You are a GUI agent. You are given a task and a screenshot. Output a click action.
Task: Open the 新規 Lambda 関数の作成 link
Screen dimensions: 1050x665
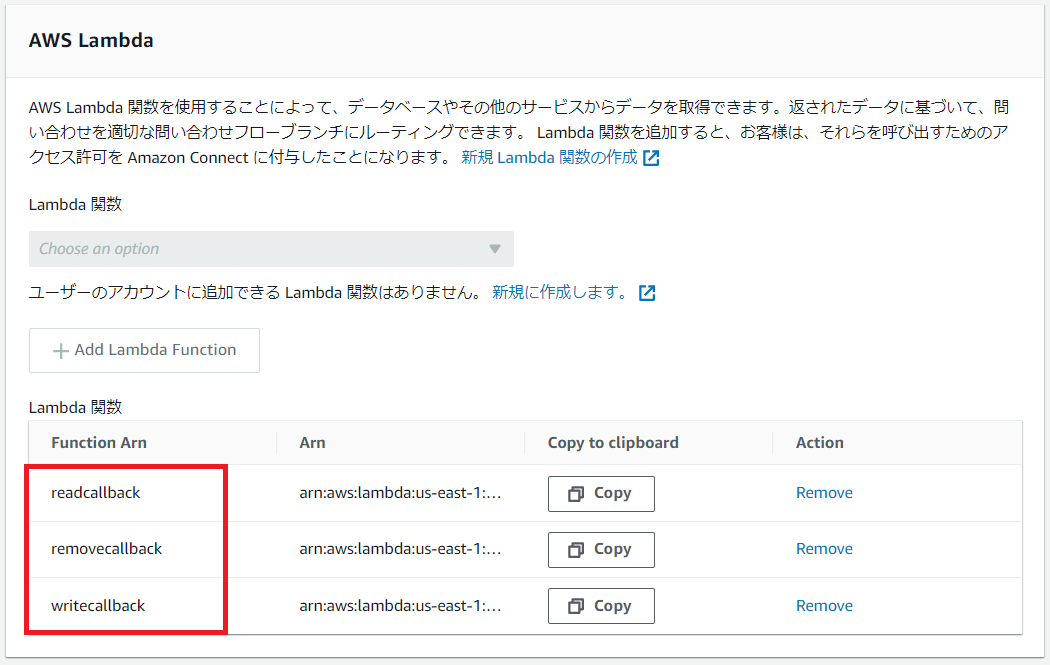click(x=549, y=157)
